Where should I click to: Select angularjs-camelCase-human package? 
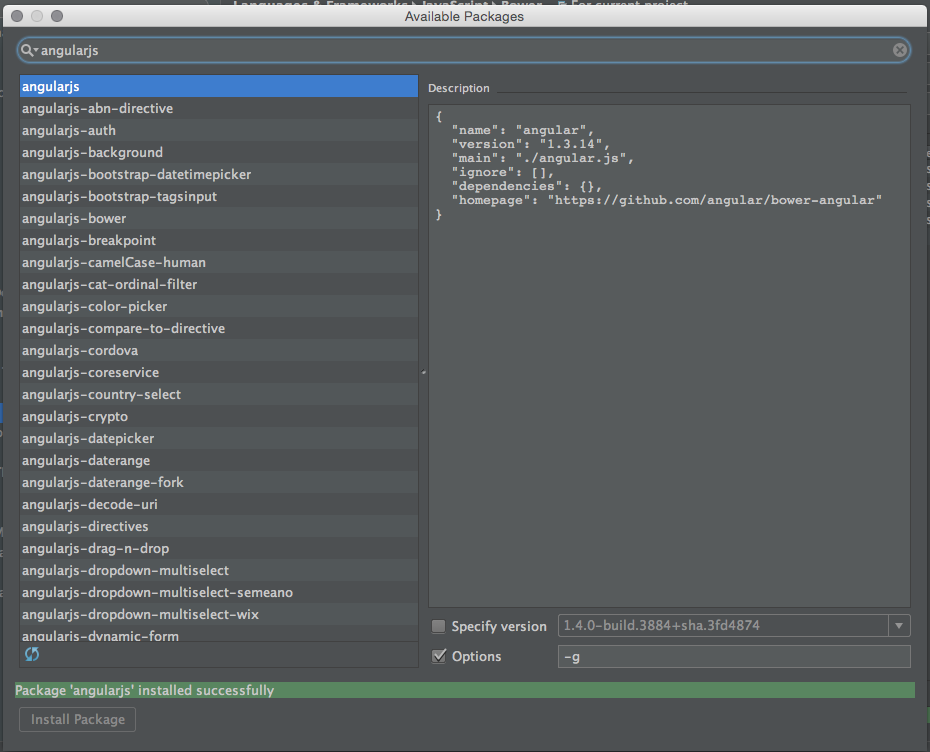(219, 262)
